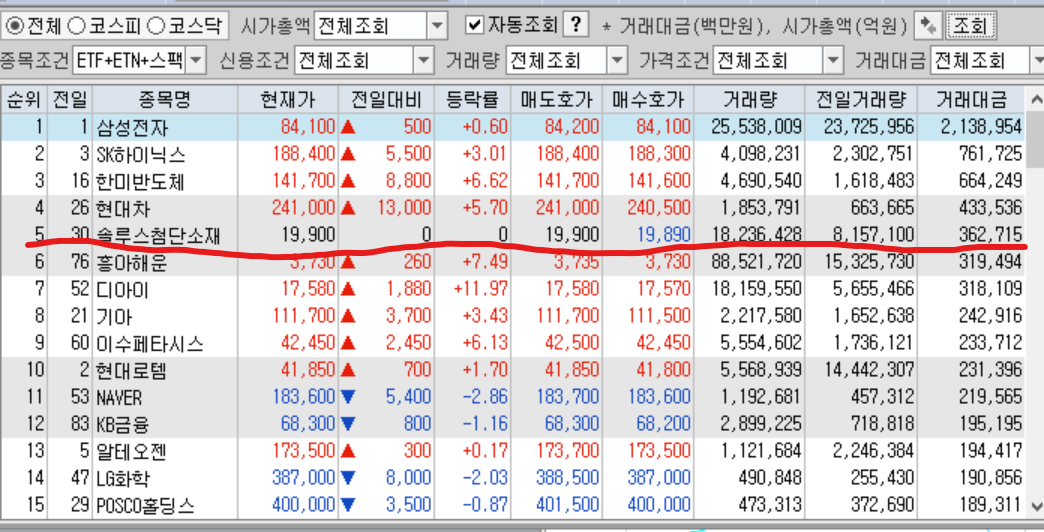Viewport: 1044px width, 532px height.
Task: Click 삼성전자 current price 84,100
Action: point(308,127)
